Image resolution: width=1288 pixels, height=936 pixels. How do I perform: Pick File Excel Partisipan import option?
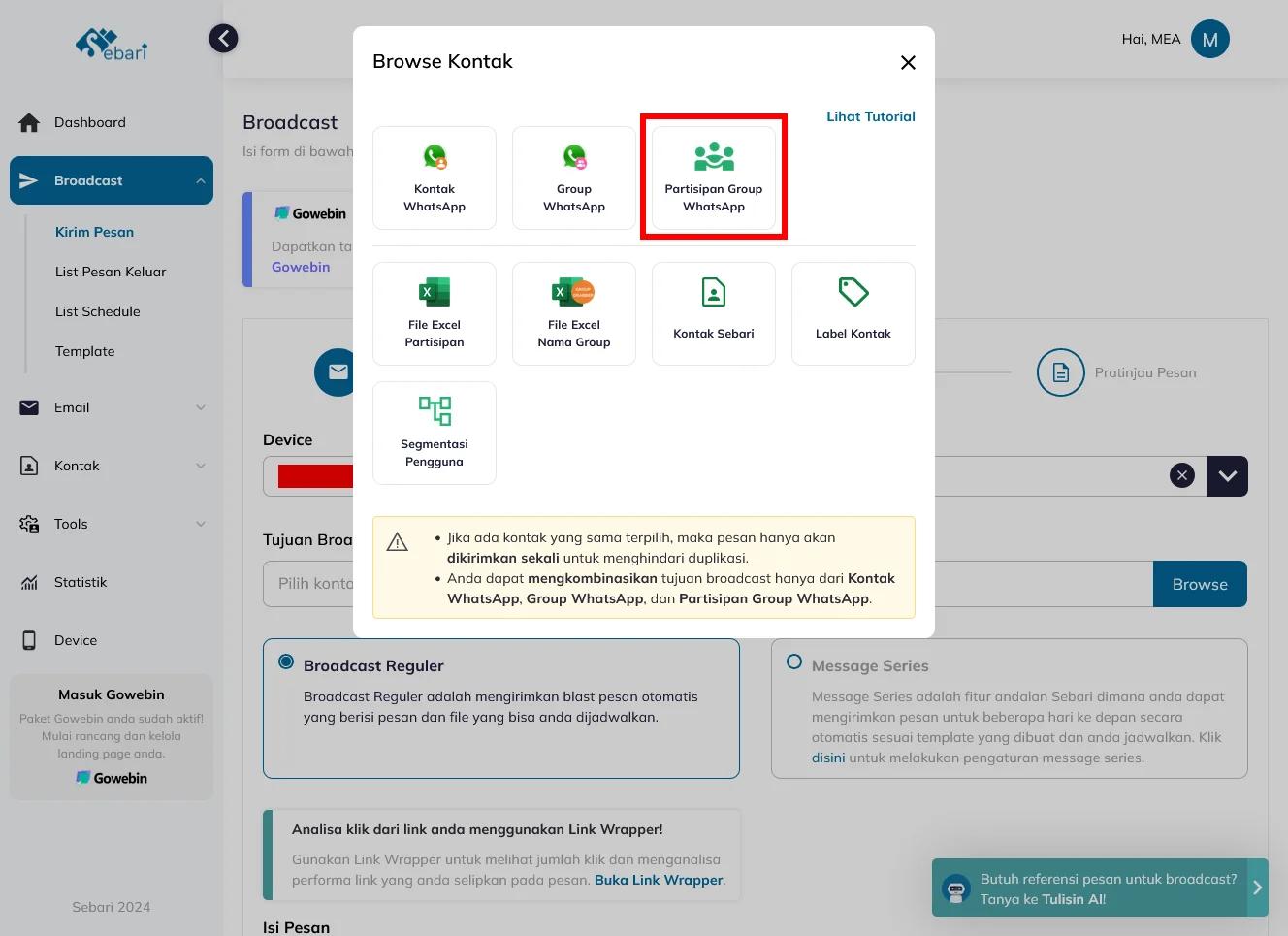click(435, 313)
